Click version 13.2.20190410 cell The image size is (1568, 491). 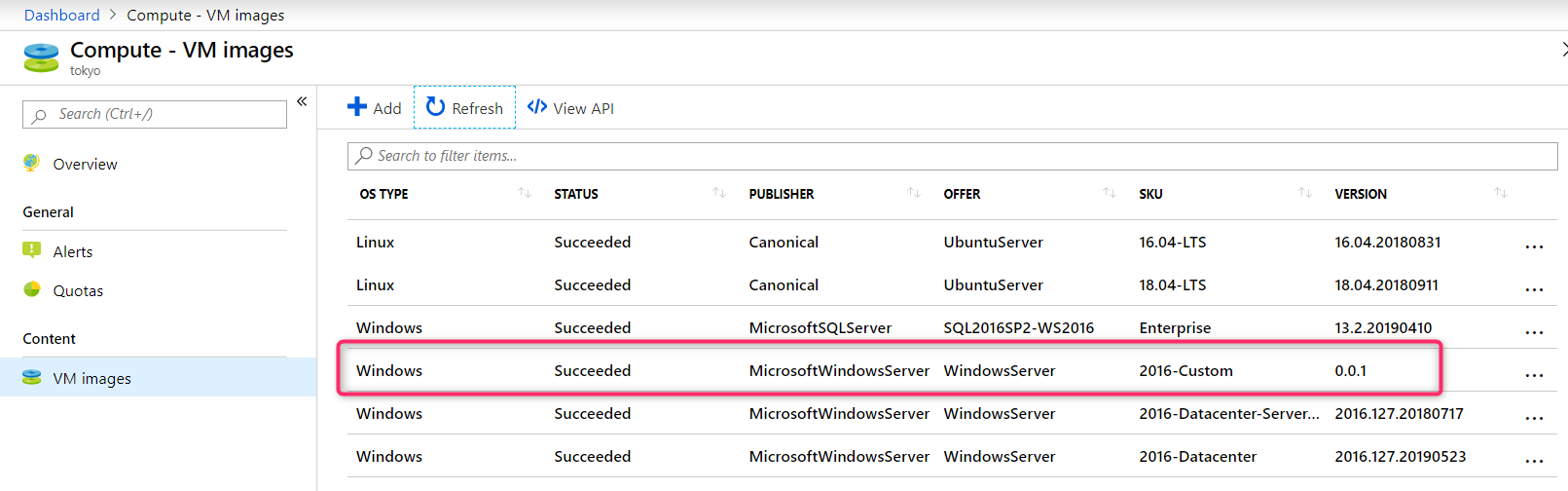1383,328
